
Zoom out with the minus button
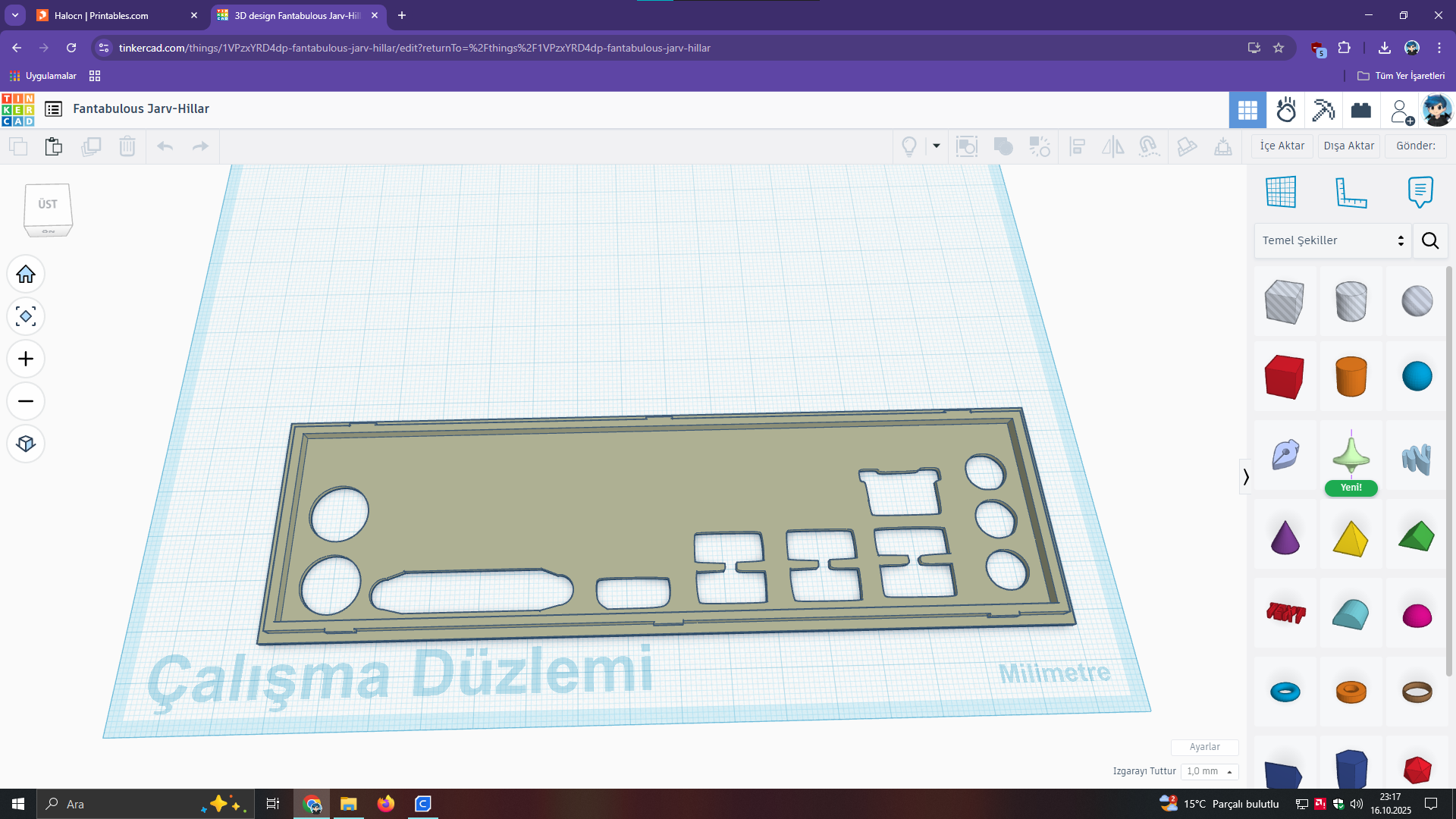tap(26, 401)
